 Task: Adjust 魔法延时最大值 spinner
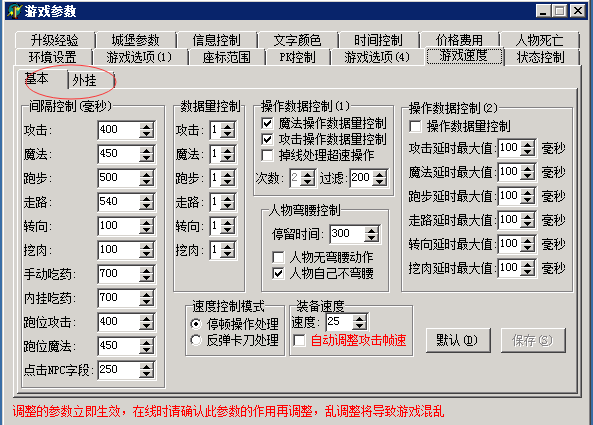[527, 172]
